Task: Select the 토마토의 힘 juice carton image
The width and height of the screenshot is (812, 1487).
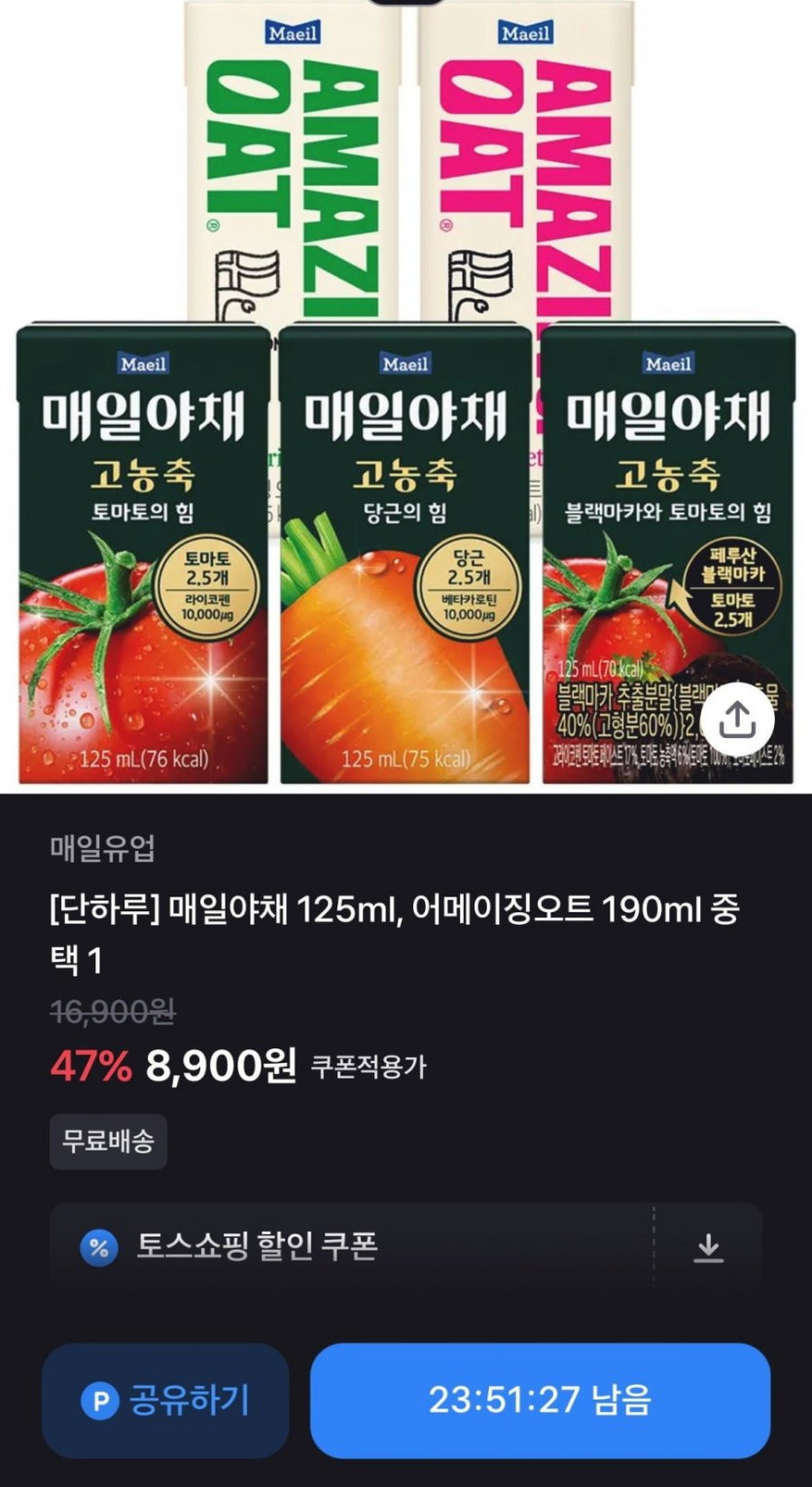Action: pyautogui.click(x=143, y=552)
